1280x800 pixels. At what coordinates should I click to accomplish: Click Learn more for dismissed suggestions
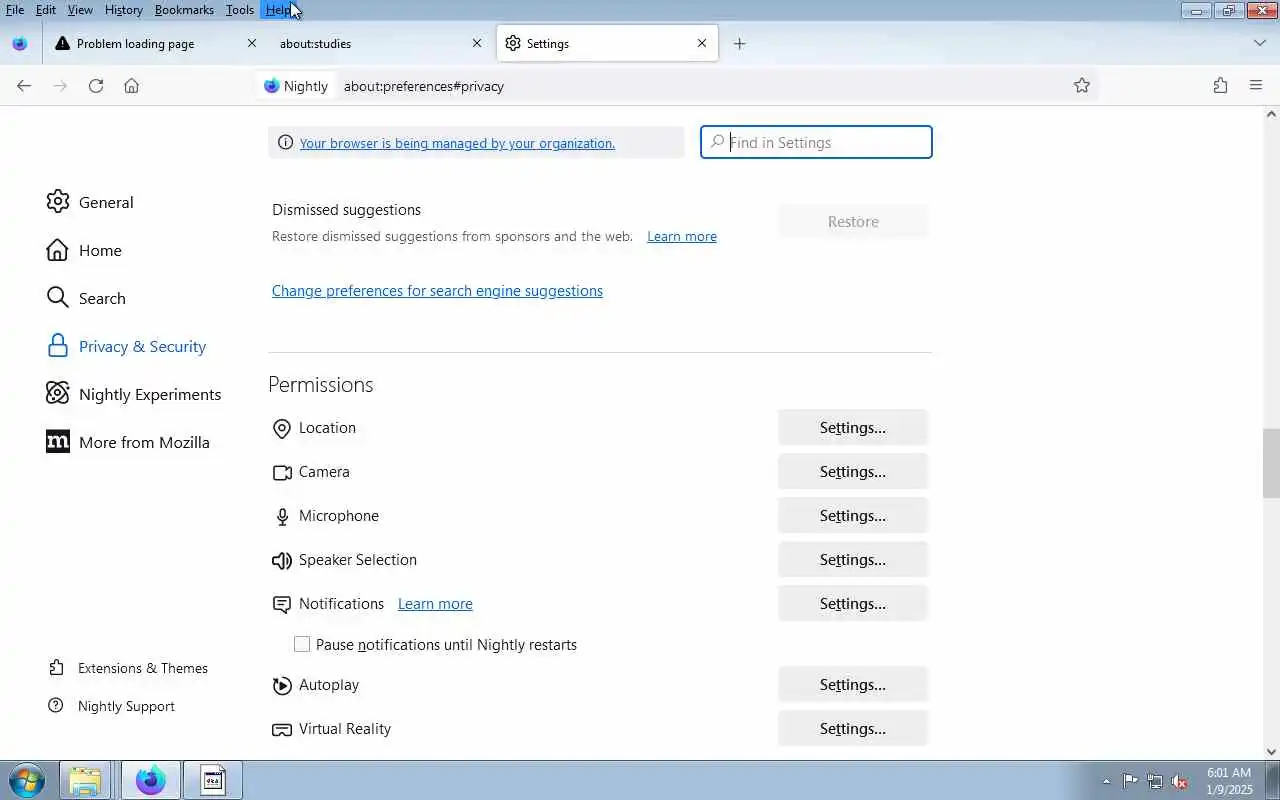point(682,237)
